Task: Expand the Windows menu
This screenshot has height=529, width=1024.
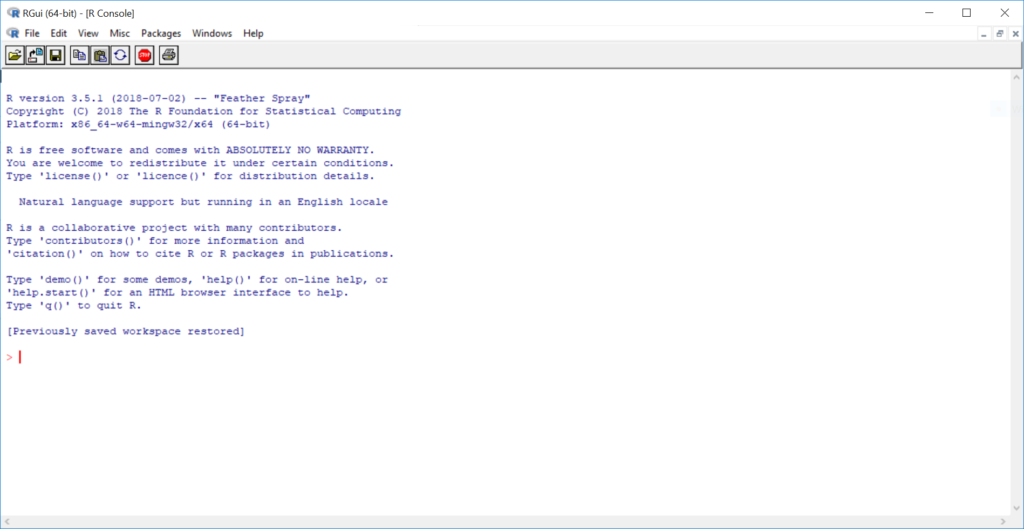Action: 212,33
